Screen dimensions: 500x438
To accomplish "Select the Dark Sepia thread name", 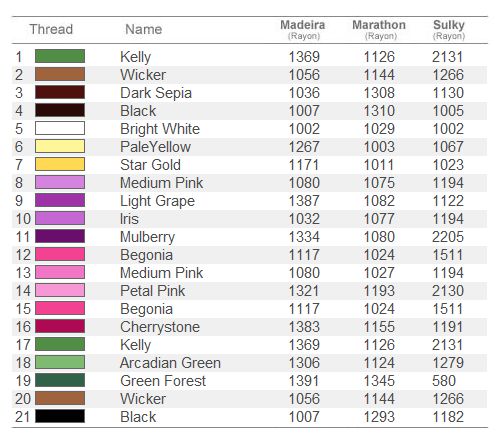I will point(156,93).
